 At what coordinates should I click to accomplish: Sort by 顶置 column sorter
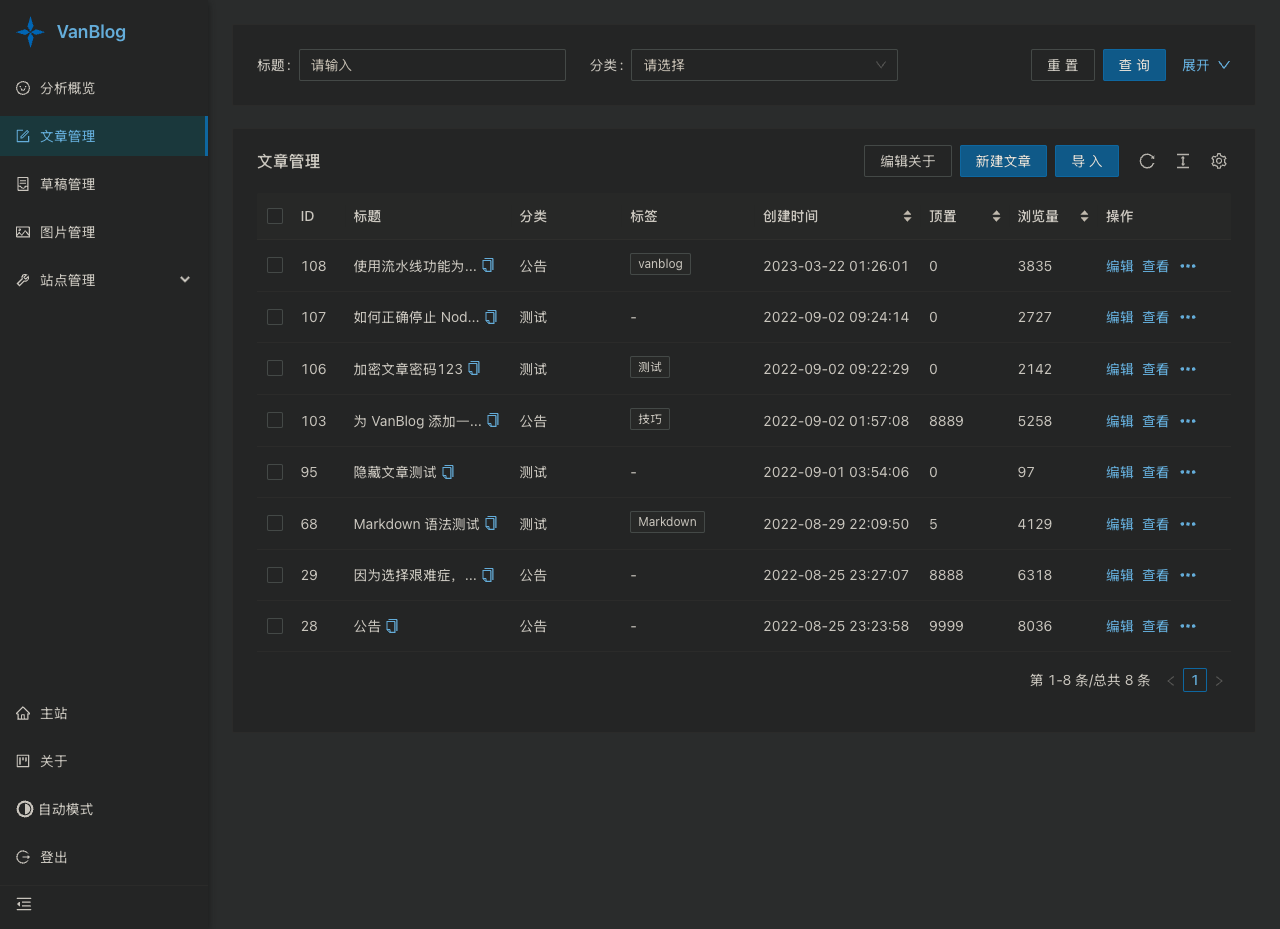pos(996,216)
